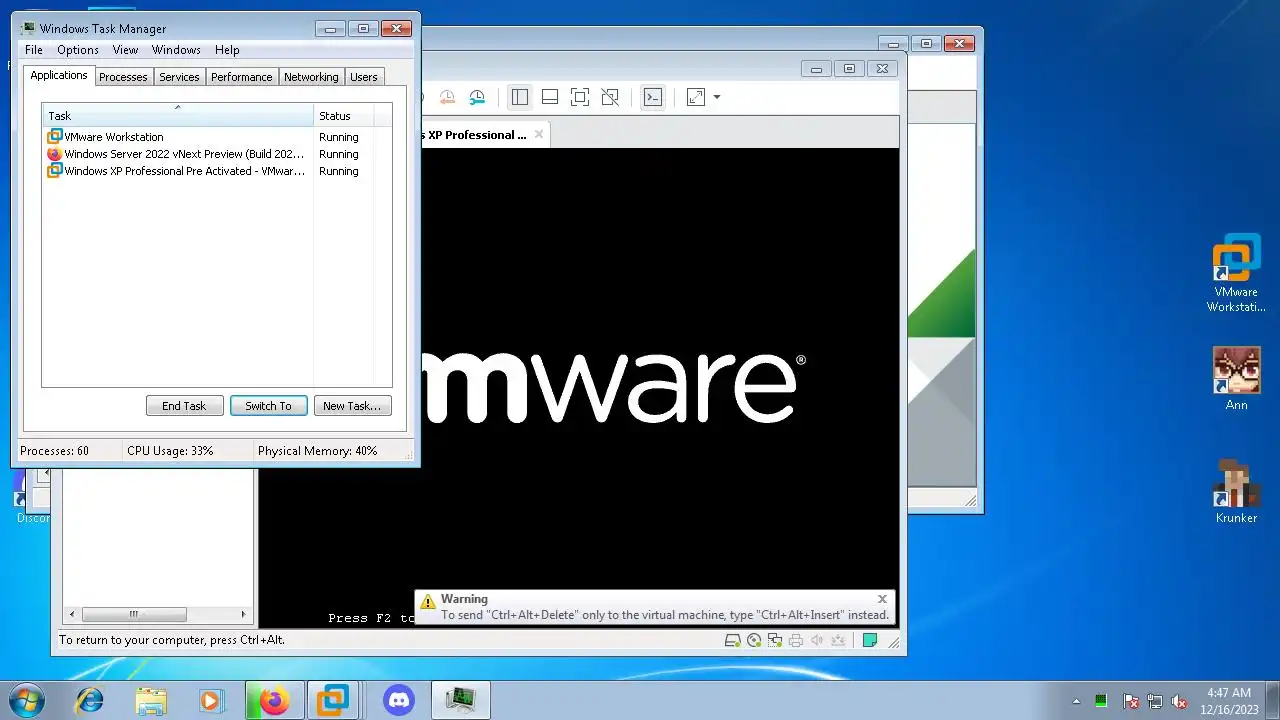
Task: Click the network adapter status icon
Action: tap(775, 641)
